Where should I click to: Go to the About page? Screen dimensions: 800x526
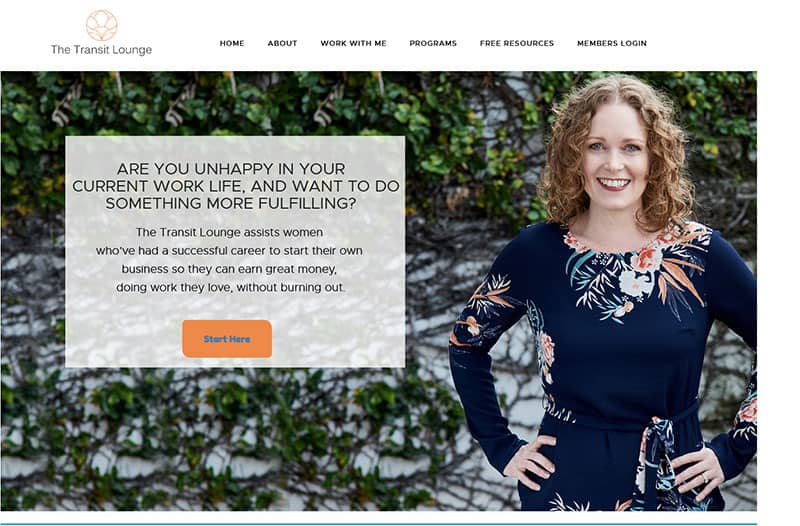point(282,43)
